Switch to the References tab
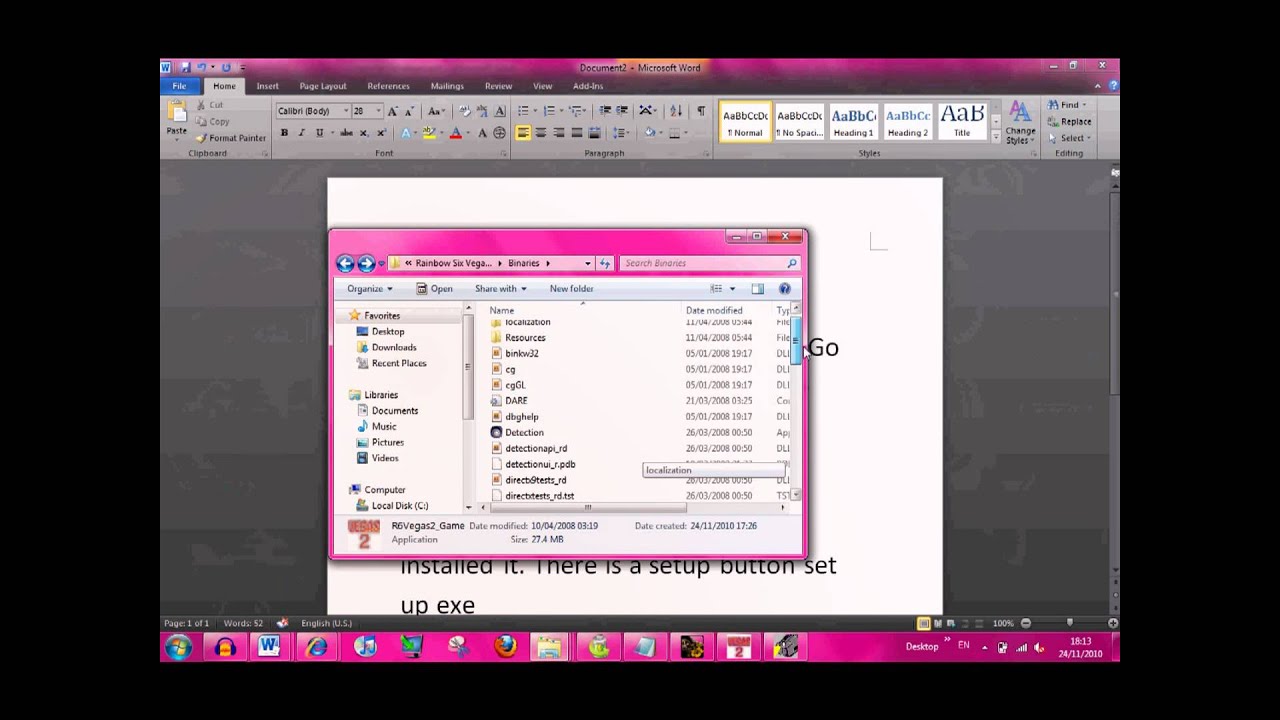Viewport: 1280px width, 720px height. tap(388, 86)
